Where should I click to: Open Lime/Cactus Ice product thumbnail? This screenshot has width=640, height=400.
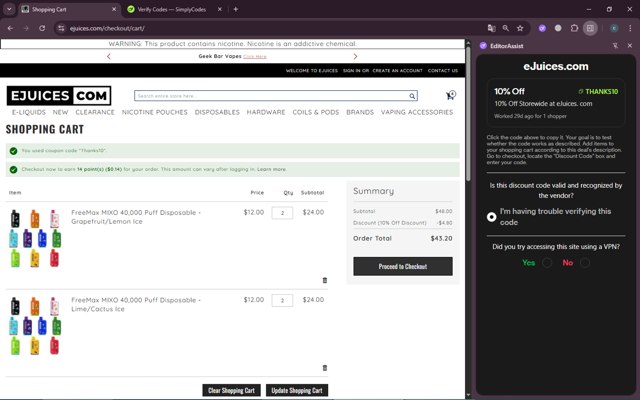tap(35, 326)
